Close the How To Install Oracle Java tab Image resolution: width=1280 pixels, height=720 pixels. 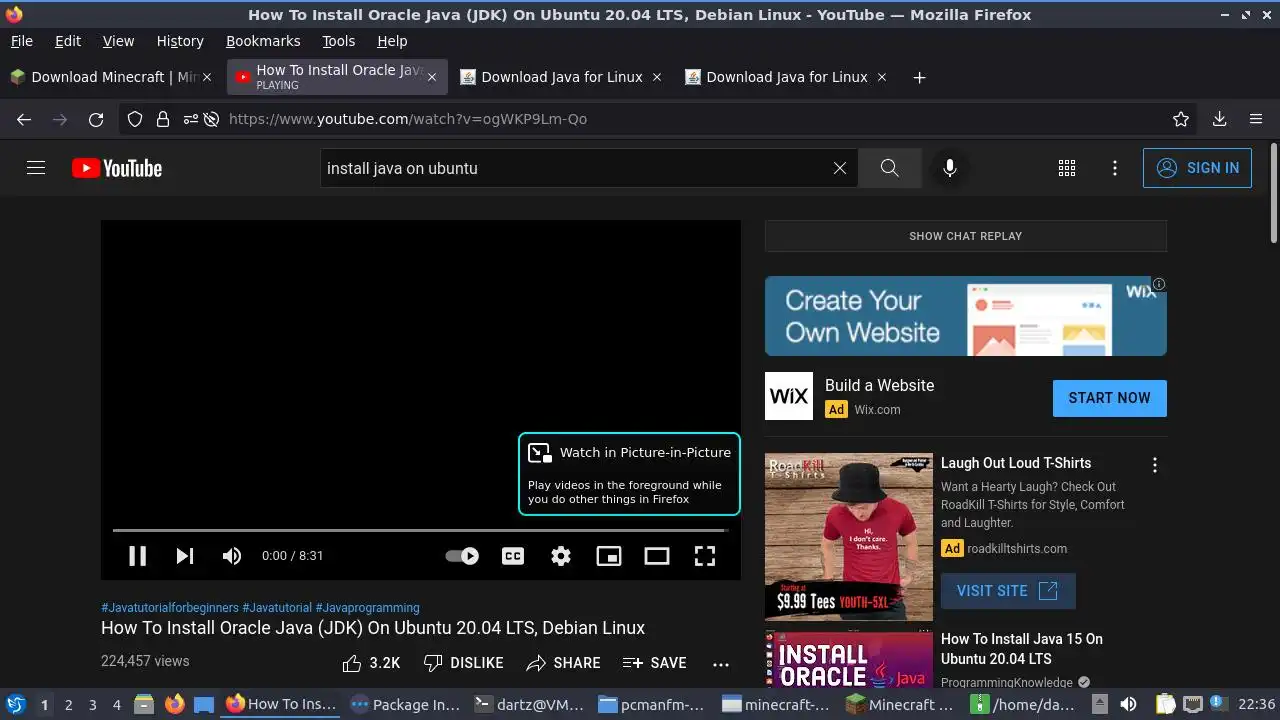[x=432, y=77]
